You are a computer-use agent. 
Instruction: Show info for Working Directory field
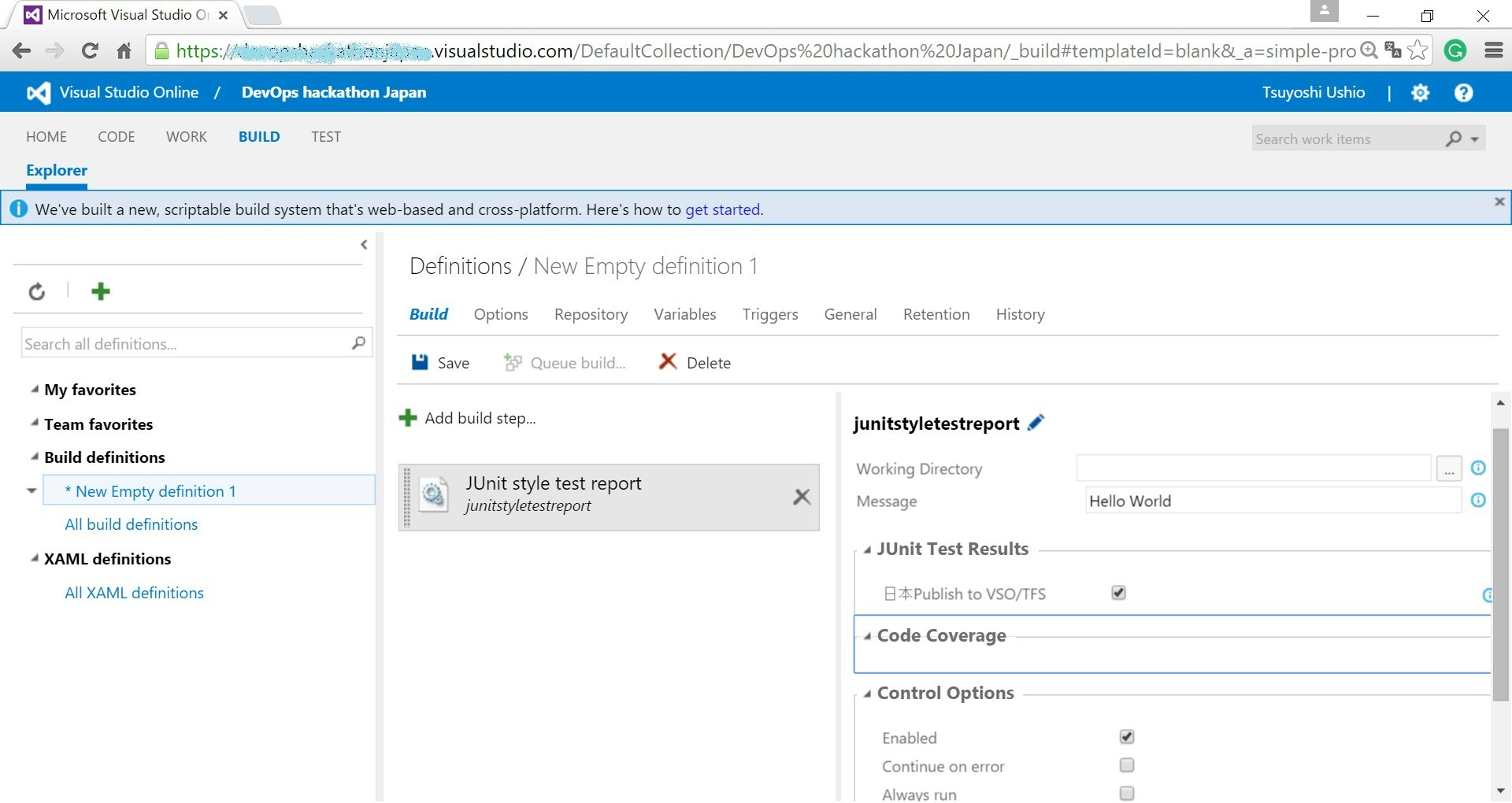point(1478,468)
